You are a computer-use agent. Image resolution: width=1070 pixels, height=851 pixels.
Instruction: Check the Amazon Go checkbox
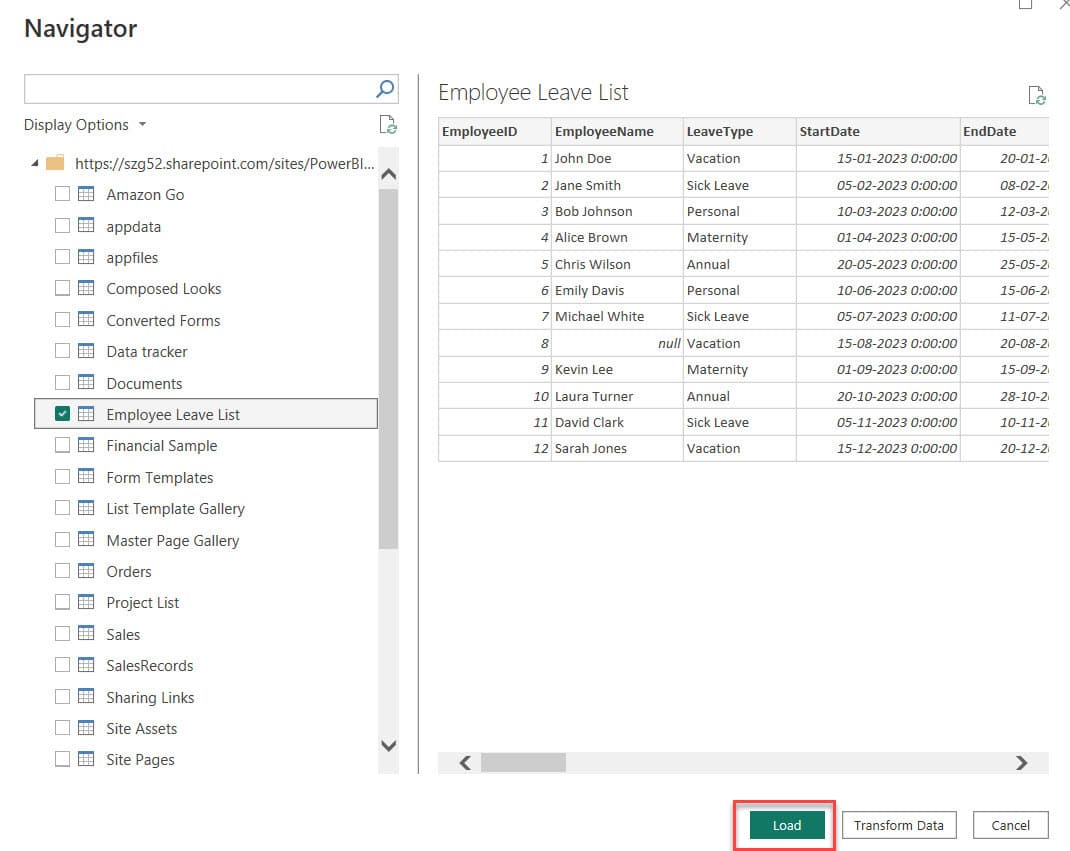click(x=62, y=194)
